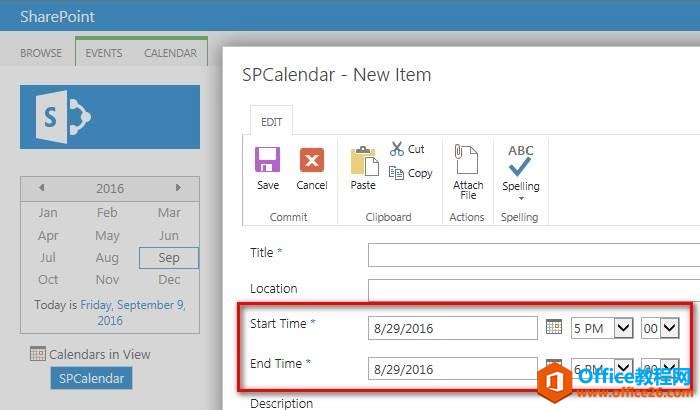Screen dimensions: 700x410
Task: Open Start Time date picker calendar icon
Action: [x=554, y=327]
